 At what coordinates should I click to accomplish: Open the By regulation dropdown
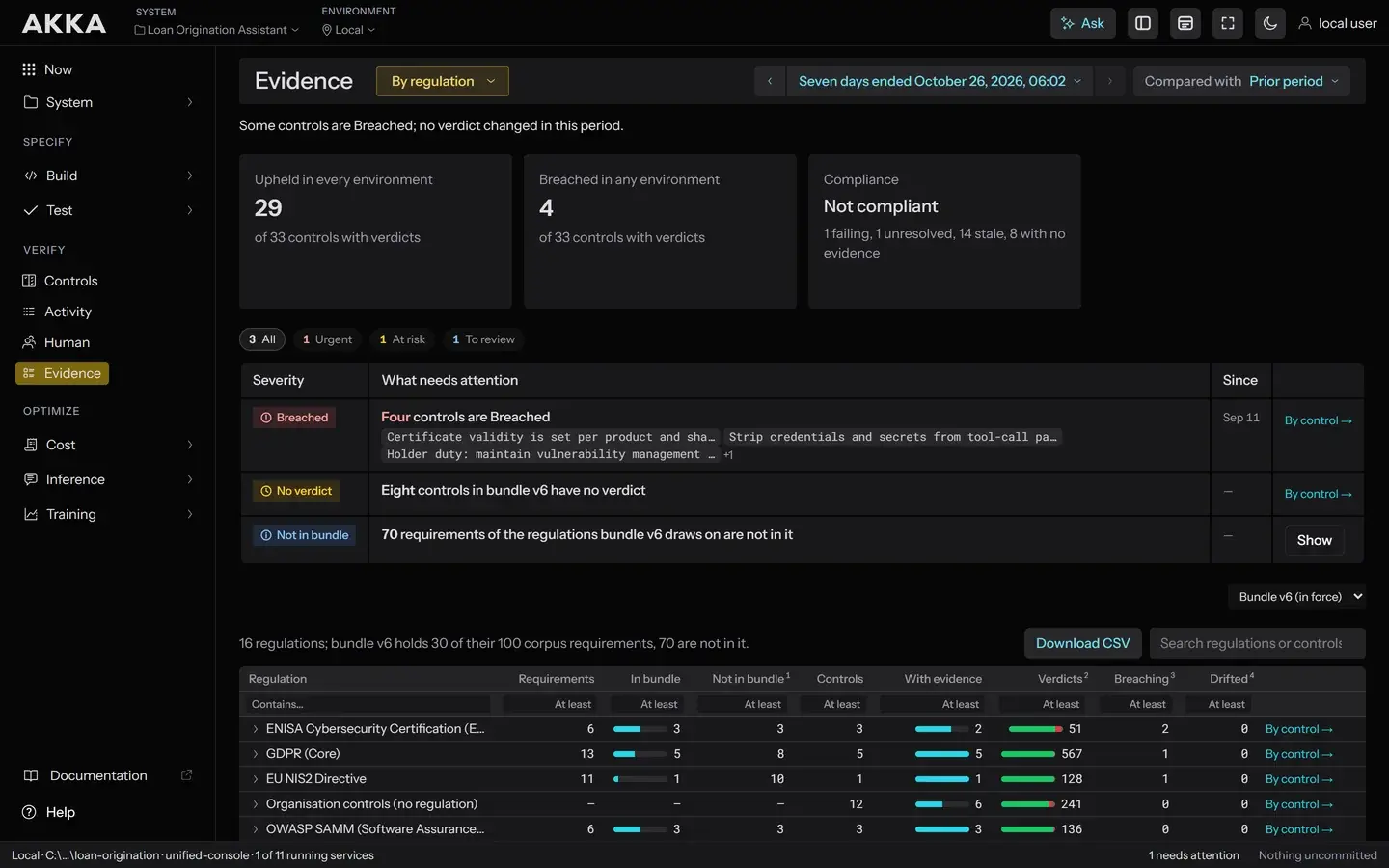tap(443, 81)
